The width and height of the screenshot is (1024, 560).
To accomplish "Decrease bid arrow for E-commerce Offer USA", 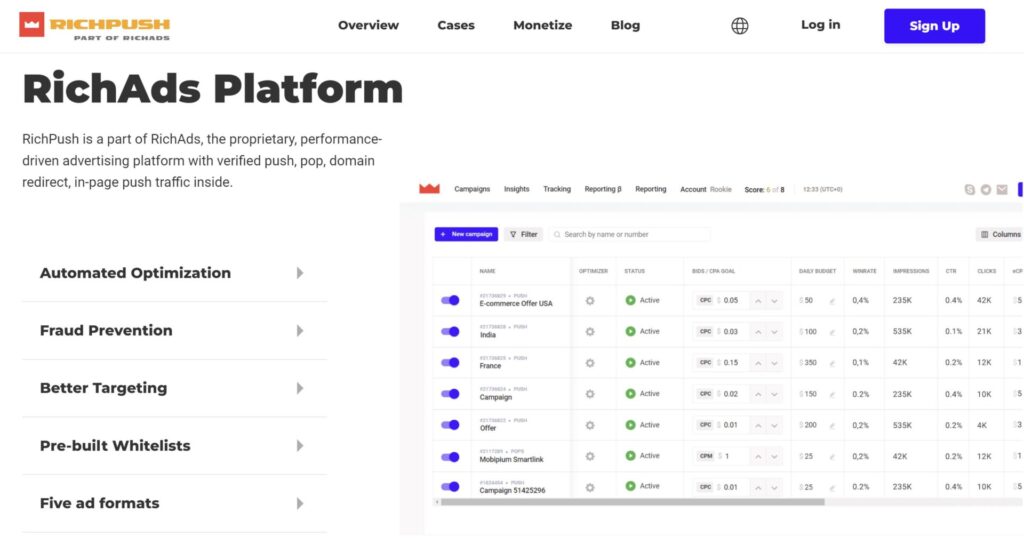I will point(775,301).
